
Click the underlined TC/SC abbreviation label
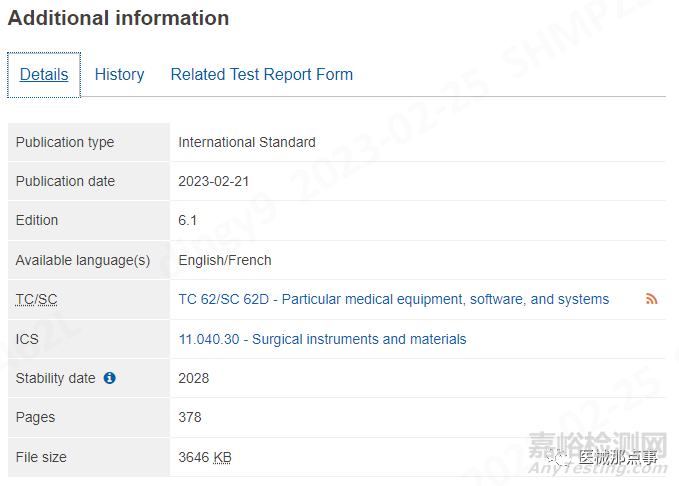click(36, 299)
